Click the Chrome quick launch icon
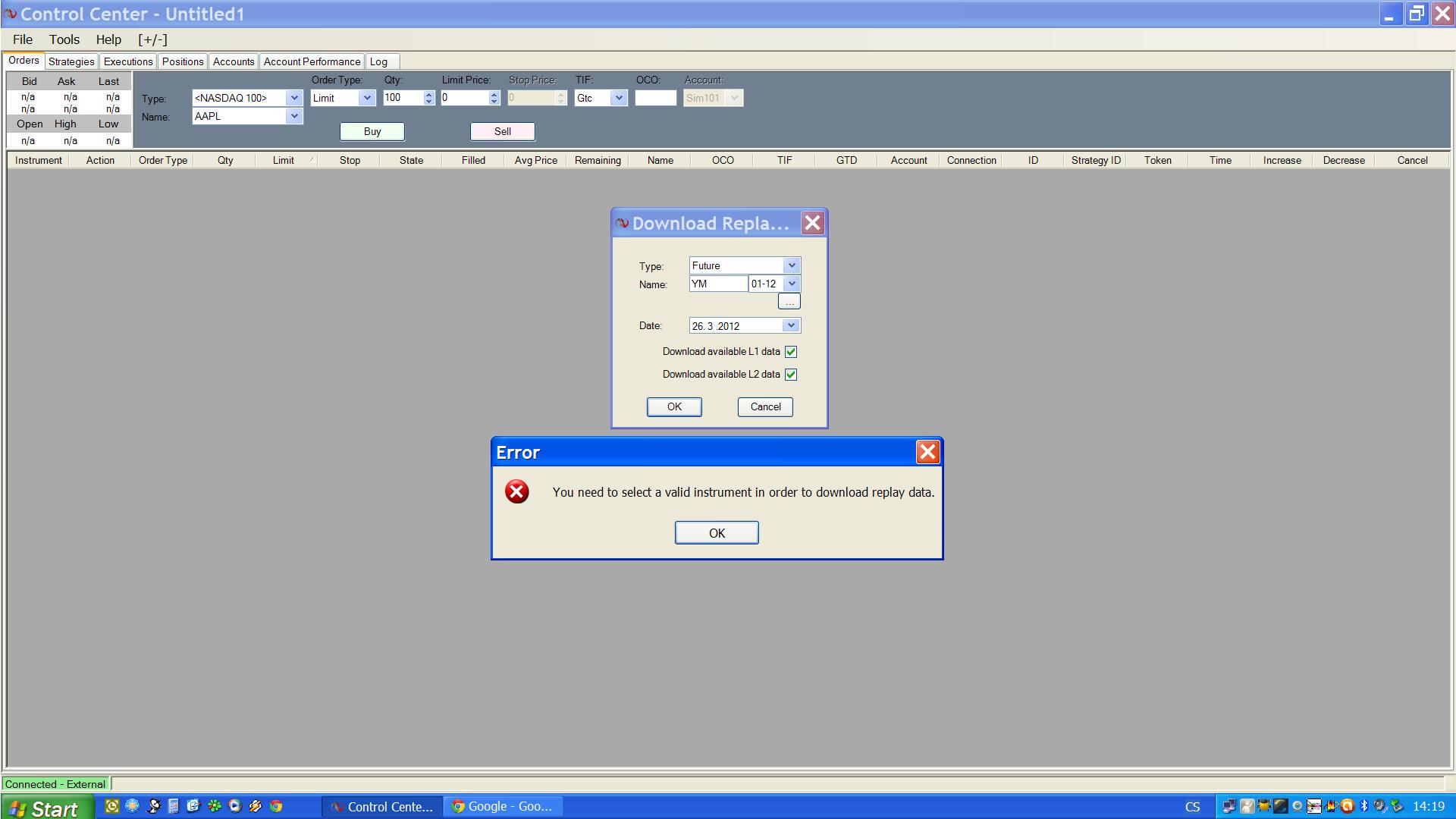The width and height of the screenshot is (1456, 819). pyautogui.click(x=276, y=806)
